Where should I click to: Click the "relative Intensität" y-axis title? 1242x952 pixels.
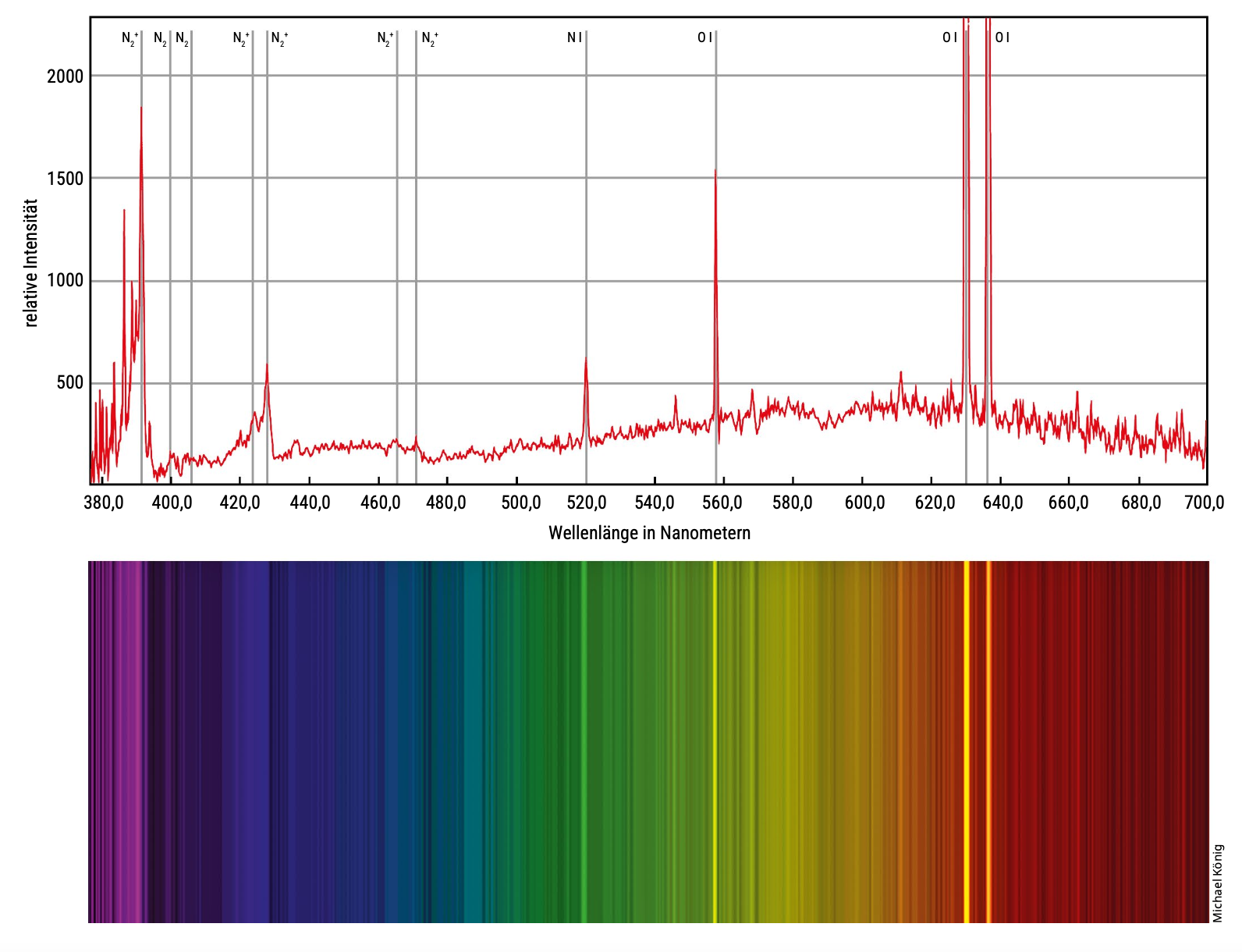point(31,263)
